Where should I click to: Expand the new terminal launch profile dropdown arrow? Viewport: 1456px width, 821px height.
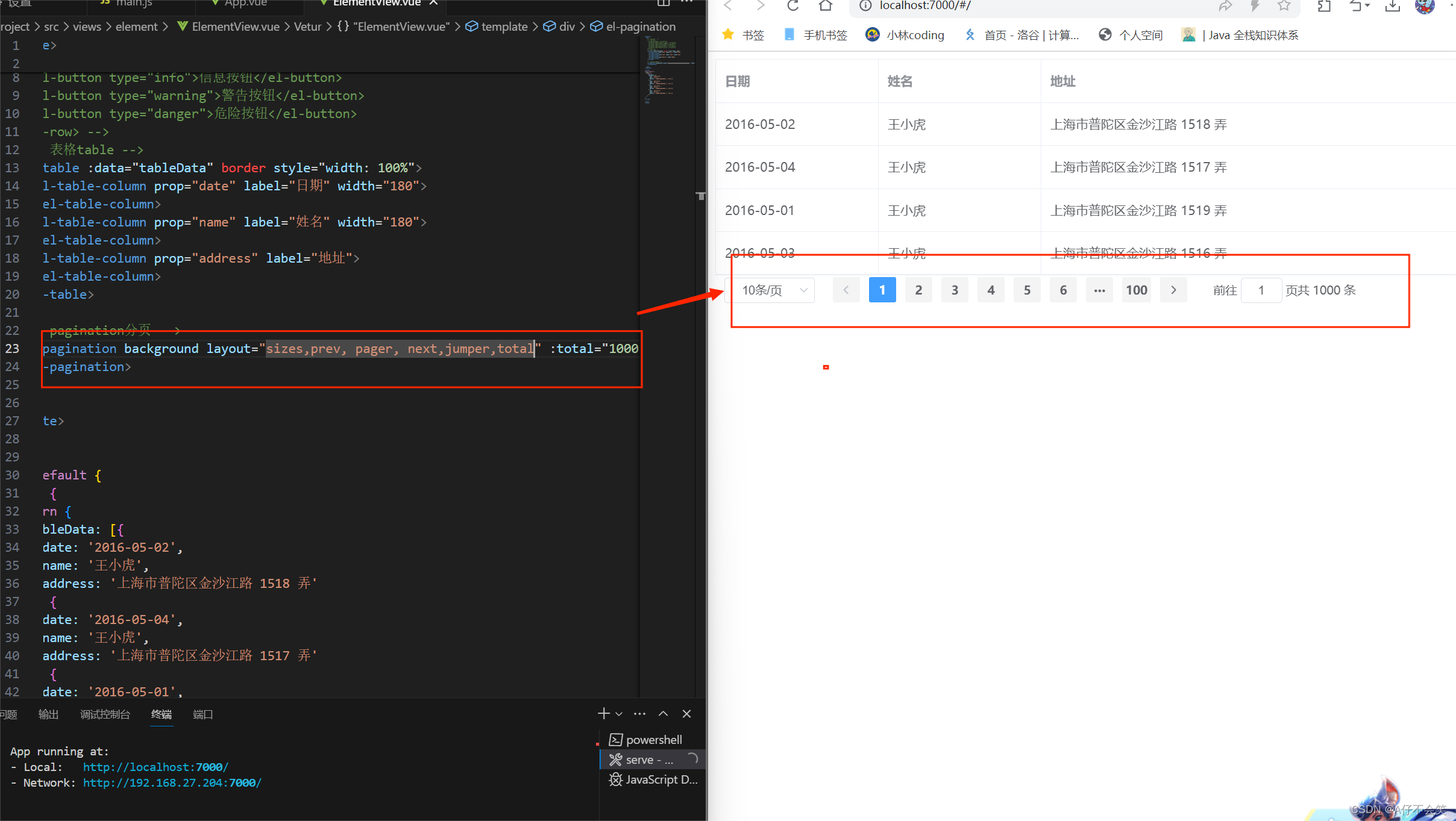click(619, 714)
